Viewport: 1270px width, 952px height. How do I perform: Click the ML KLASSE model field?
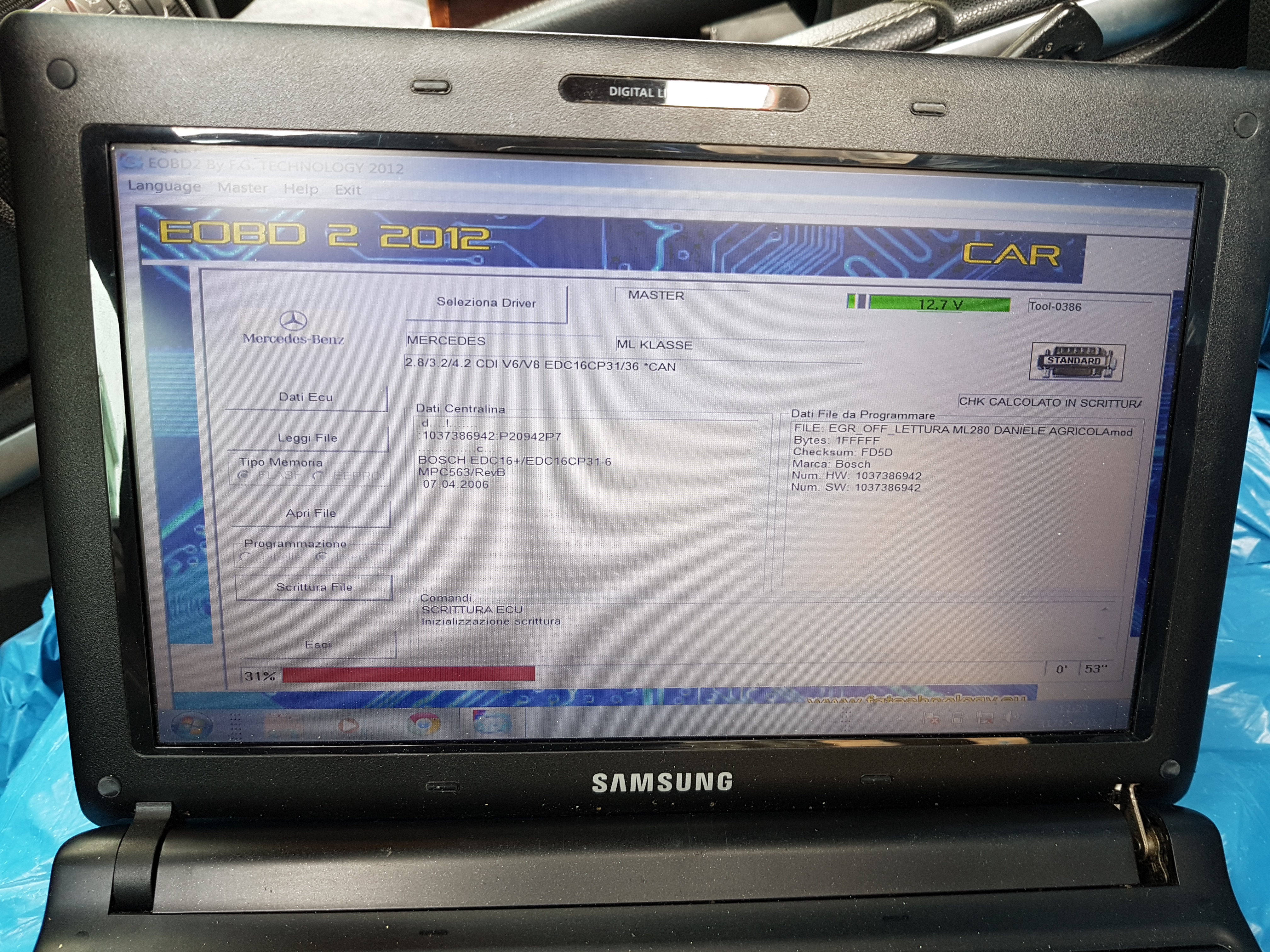pyautogui.click(x=740, y=344)
